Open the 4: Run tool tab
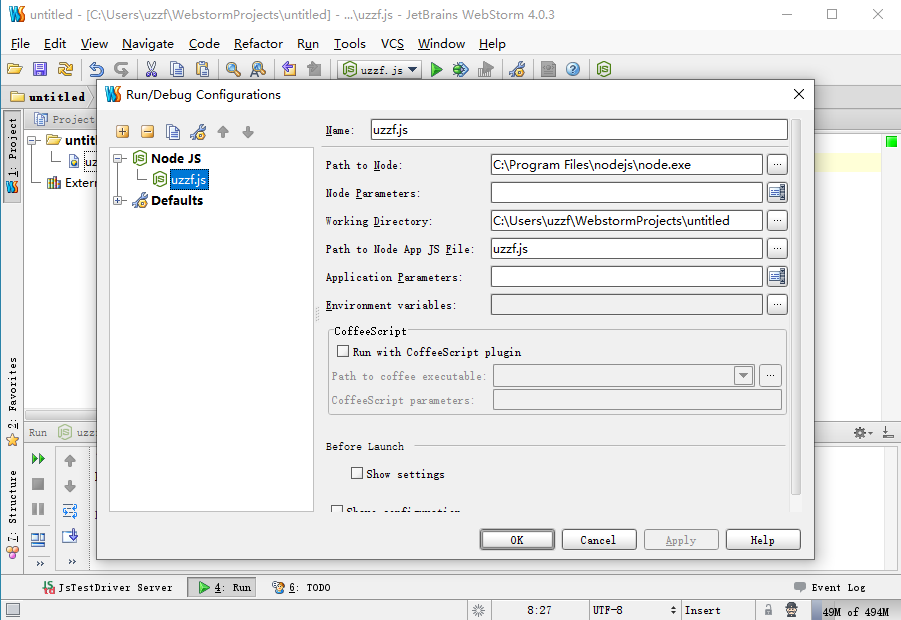Screen dimensions: 901x620 (222, 587)
